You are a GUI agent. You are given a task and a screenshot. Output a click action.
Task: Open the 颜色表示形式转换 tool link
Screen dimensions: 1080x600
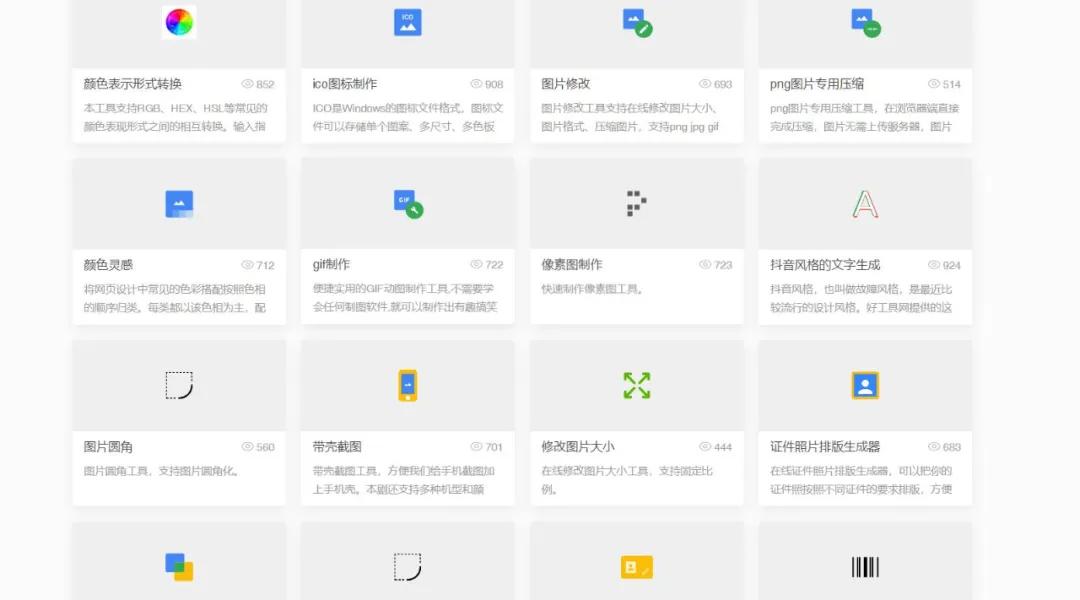tap(130, 84)
